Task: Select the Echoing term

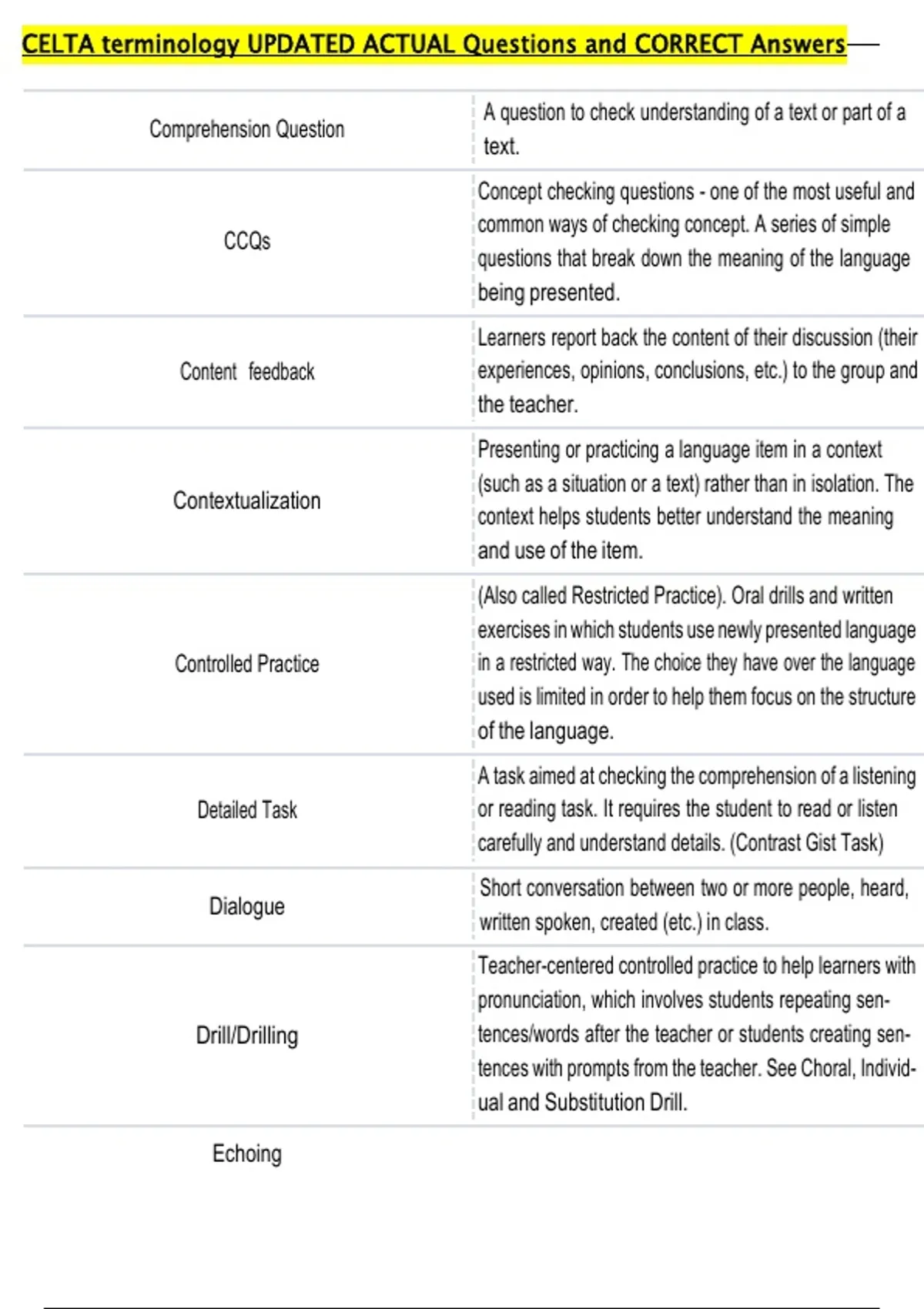Action: tap(246, 1153)
